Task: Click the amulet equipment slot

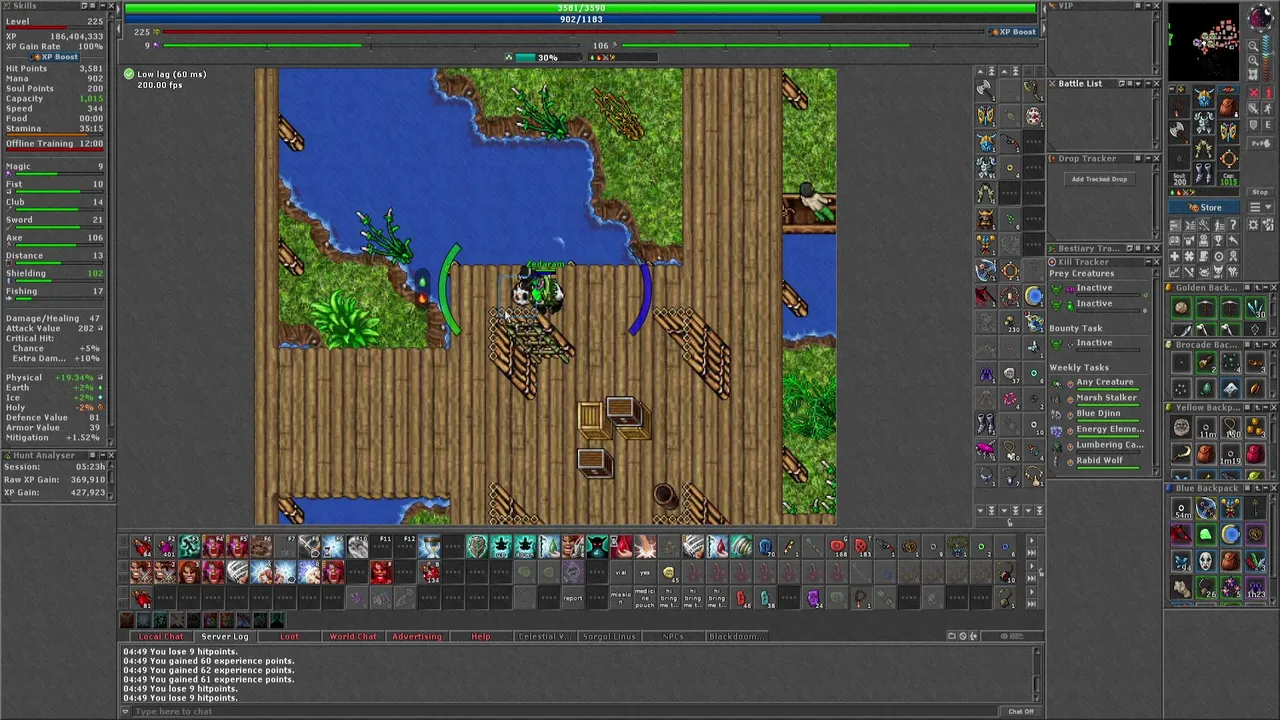Action: [x=1179, y=106]
